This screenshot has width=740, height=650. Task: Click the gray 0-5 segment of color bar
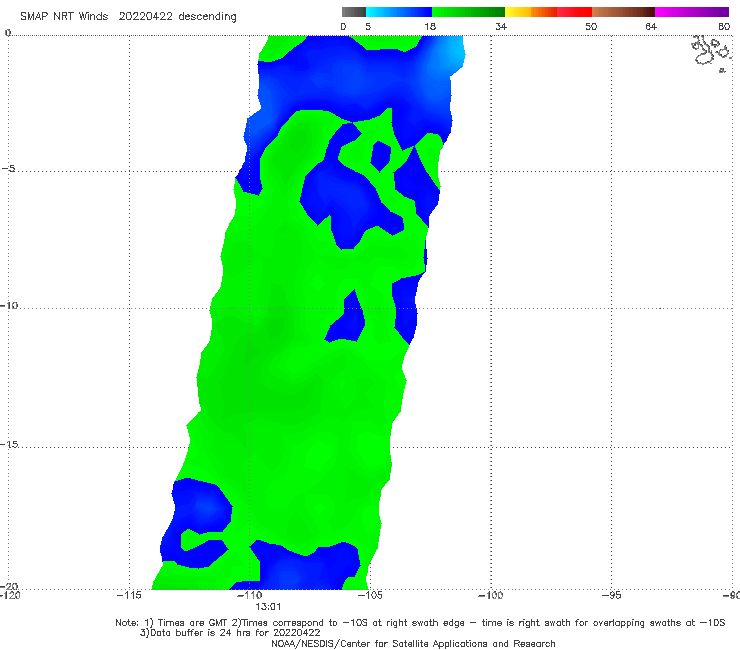pyautogui.click(x=354, y=12)
